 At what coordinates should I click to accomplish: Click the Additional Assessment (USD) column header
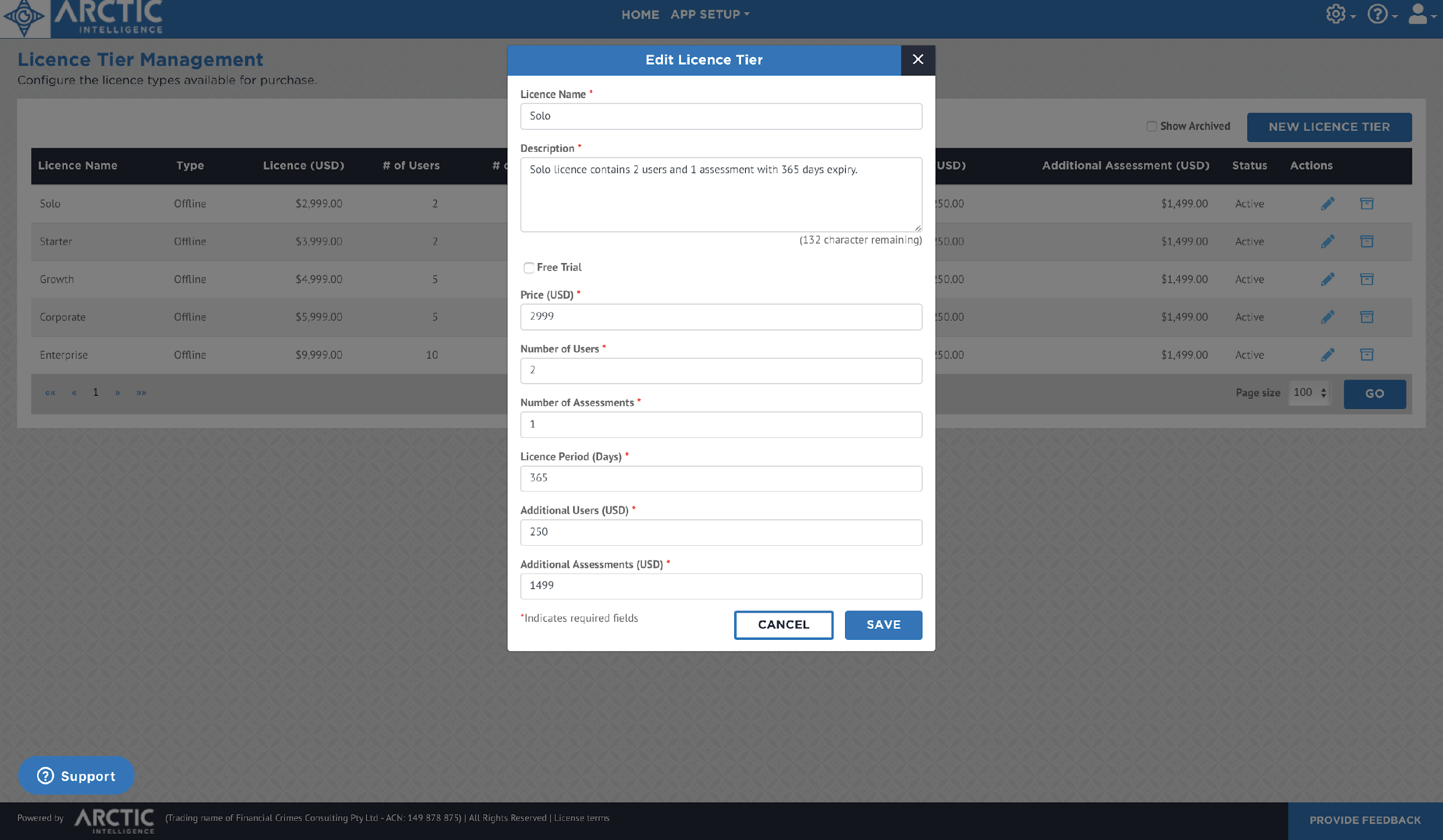1126,166
